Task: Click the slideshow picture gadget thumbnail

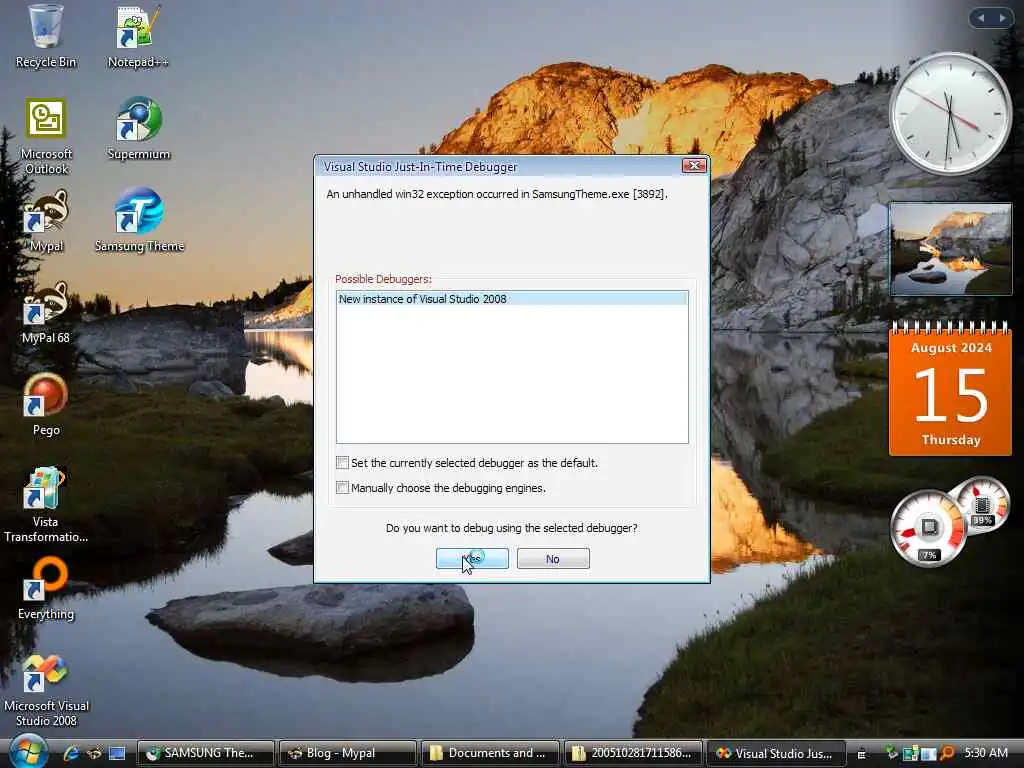Action: (950, 249)
